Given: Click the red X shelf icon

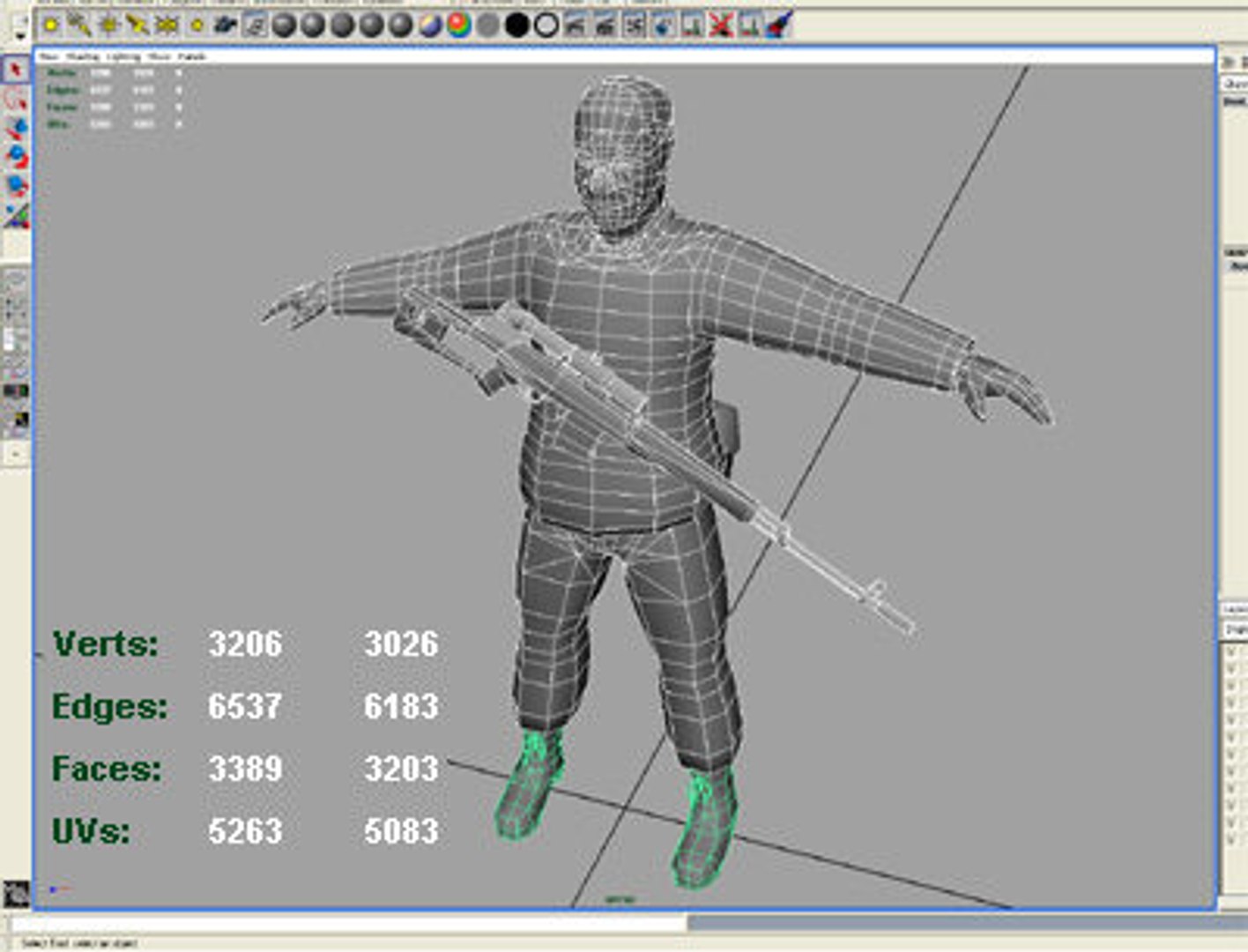Looking at the screenshot, I should tap(721, 25).
